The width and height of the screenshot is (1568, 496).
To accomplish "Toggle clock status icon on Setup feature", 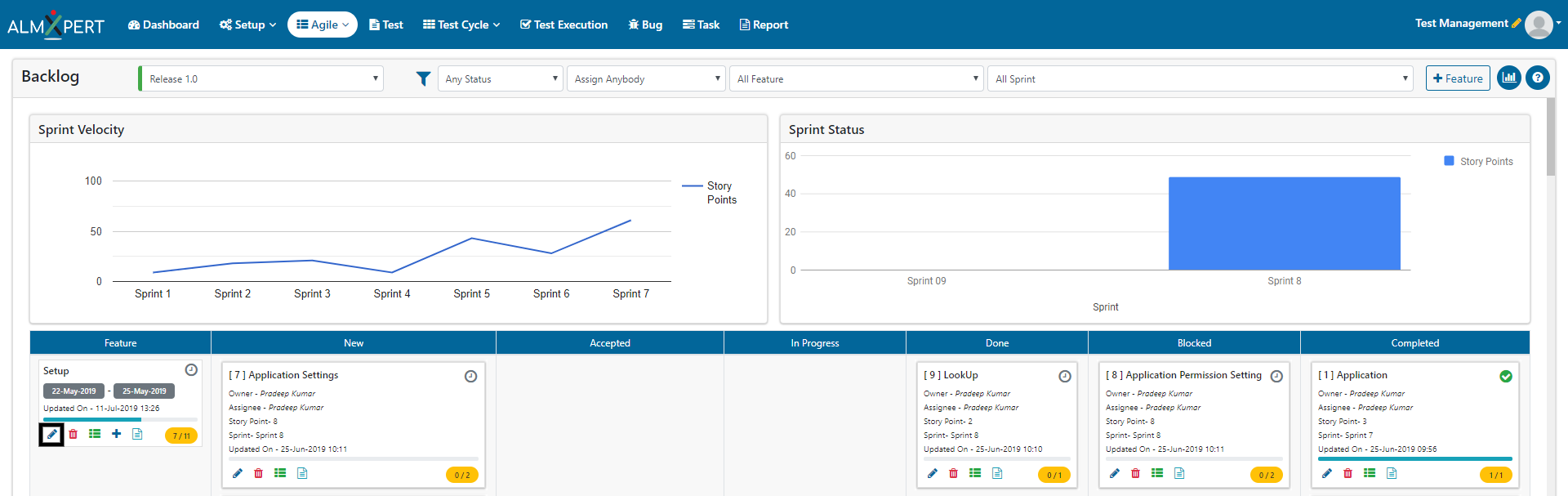I will [x=191, y=370].
